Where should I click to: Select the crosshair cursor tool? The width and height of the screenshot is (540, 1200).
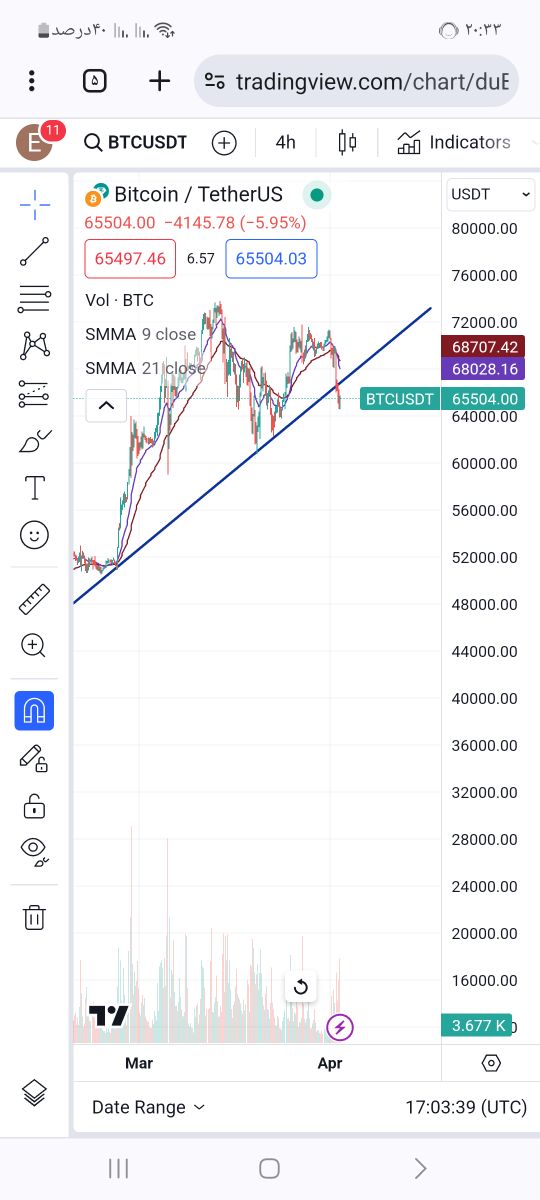(x=34, y=205)
